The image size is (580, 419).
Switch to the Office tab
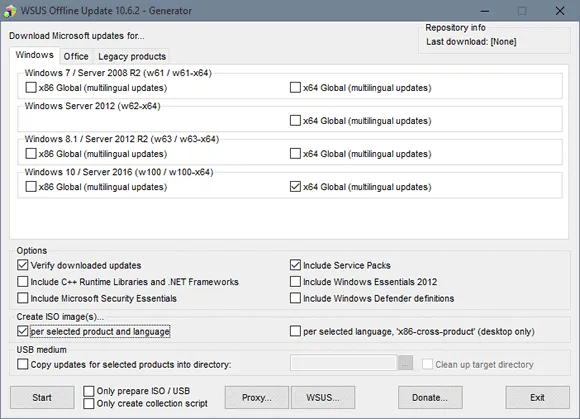point(76,57)
